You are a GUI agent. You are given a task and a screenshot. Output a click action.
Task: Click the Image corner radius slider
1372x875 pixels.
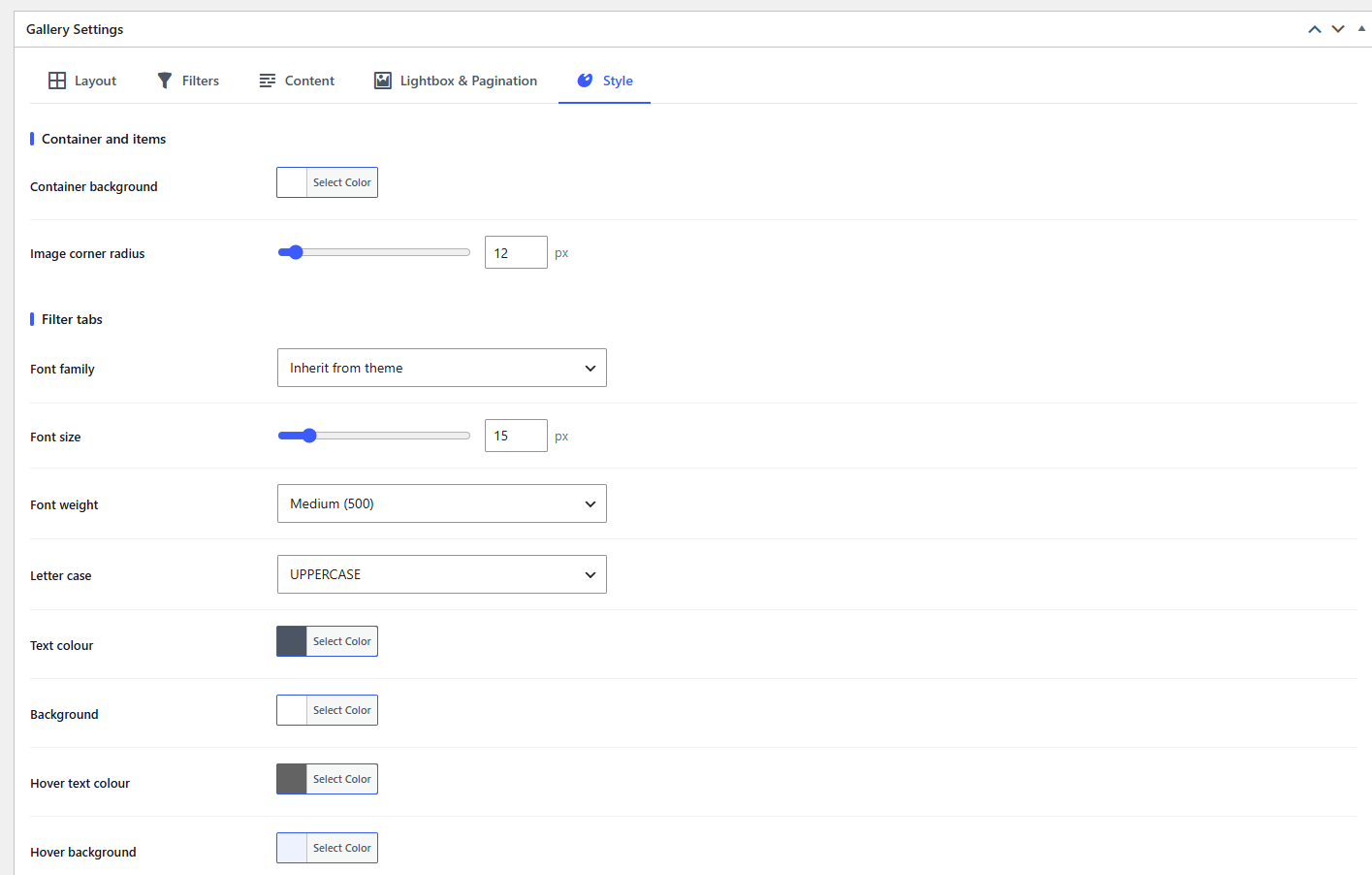374,252
